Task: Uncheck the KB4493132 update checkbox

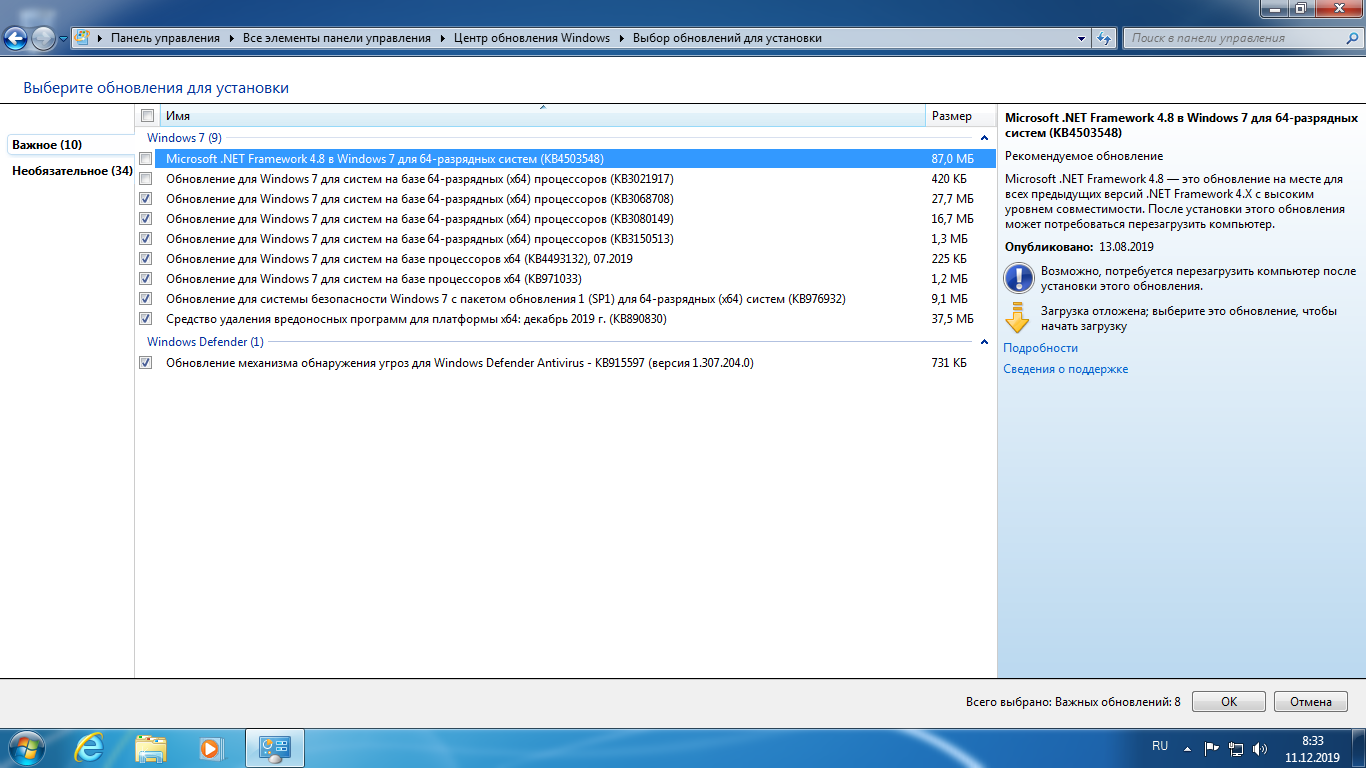Action: [146, 259]
